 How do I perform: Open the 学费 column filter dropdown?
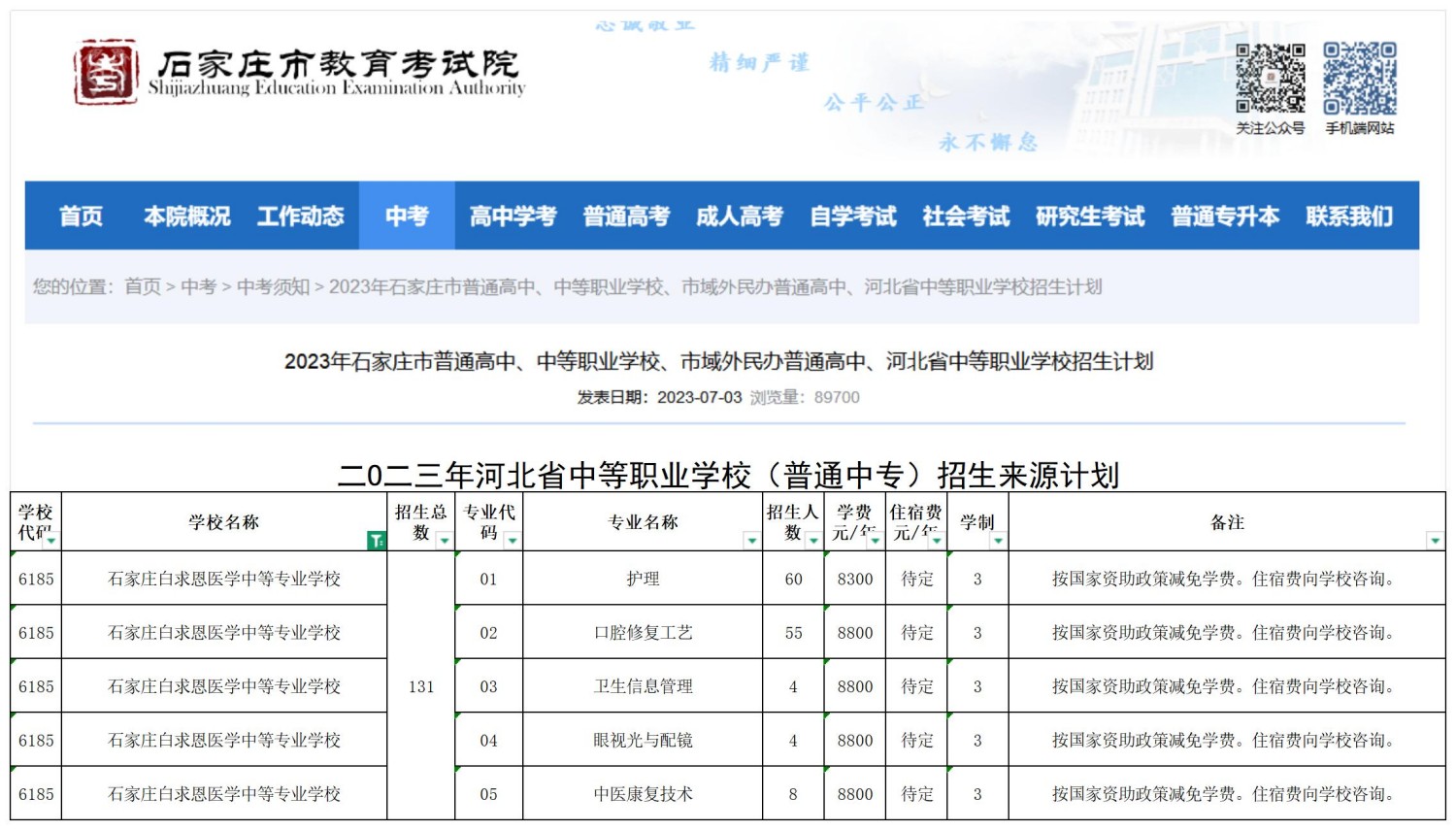point(875,541)
